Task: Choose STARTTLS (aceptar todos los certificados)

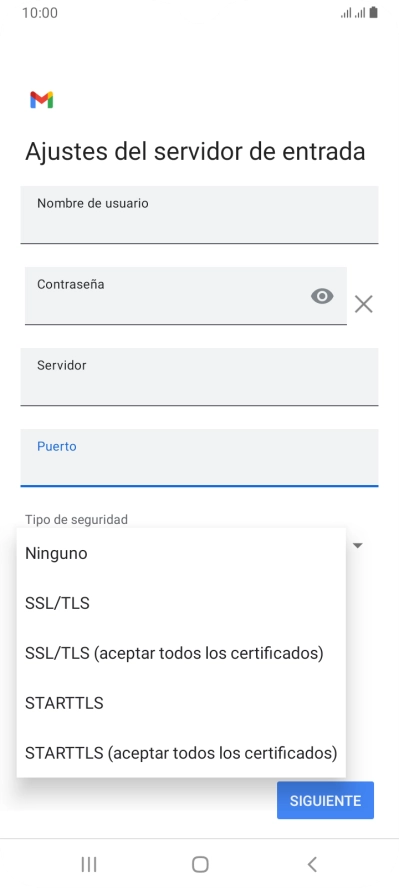Action: point(181,753)
